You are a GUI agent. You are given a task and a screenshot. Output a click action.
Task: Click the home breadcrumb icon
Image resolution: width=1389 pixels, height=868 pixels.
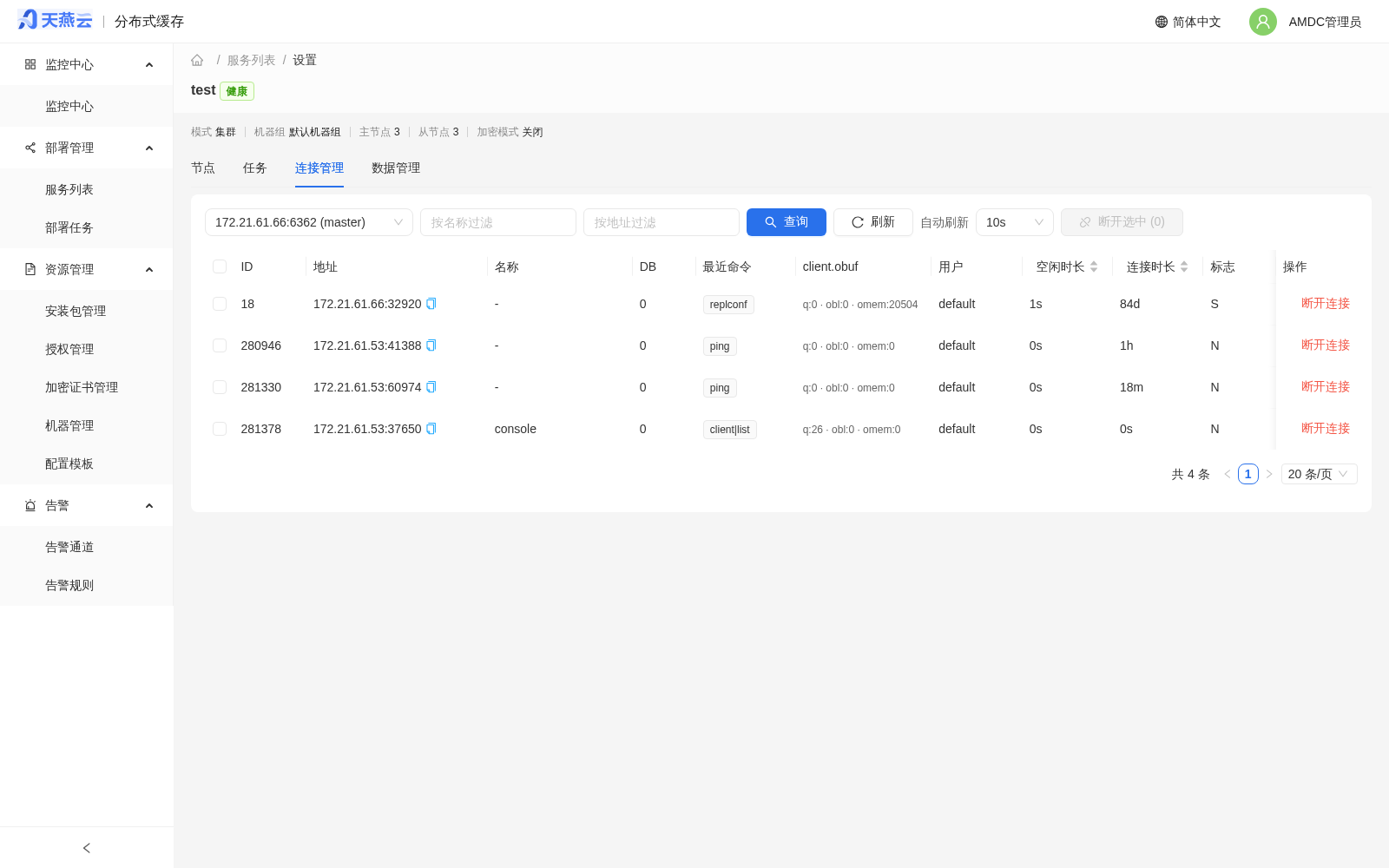(x=197, y=60)
